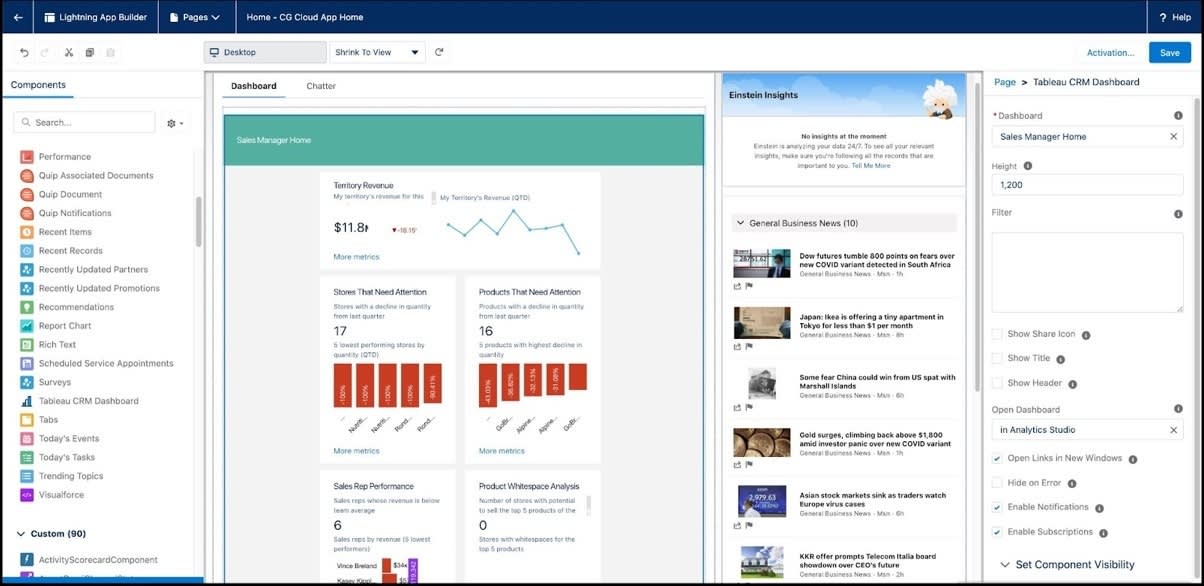1204x586 pixels.
Task: Click the components list scrollbar
Action: [198, 222]
